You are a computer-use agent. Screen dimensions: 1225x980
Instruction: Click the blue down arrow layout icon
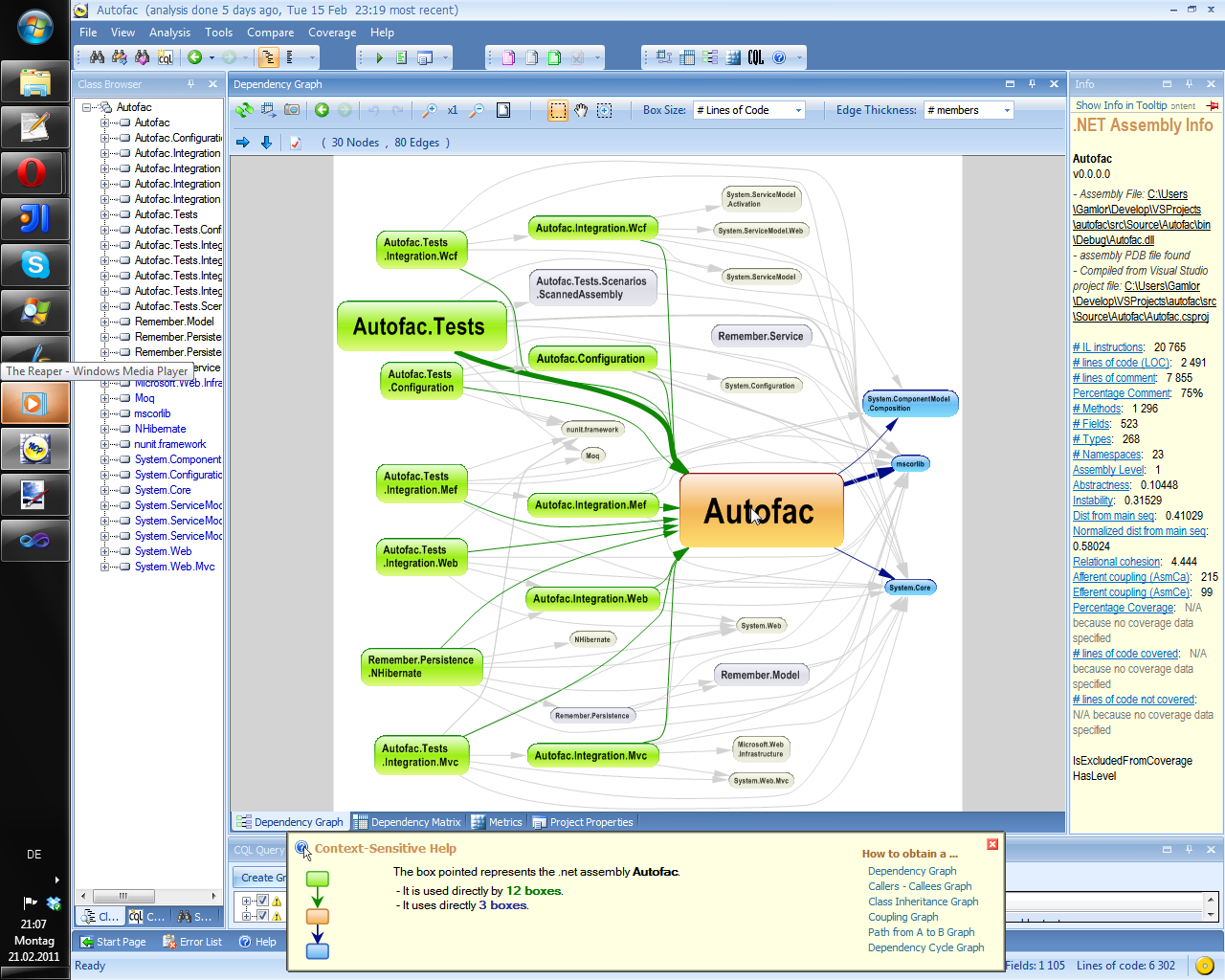click(x=266, y=143)
